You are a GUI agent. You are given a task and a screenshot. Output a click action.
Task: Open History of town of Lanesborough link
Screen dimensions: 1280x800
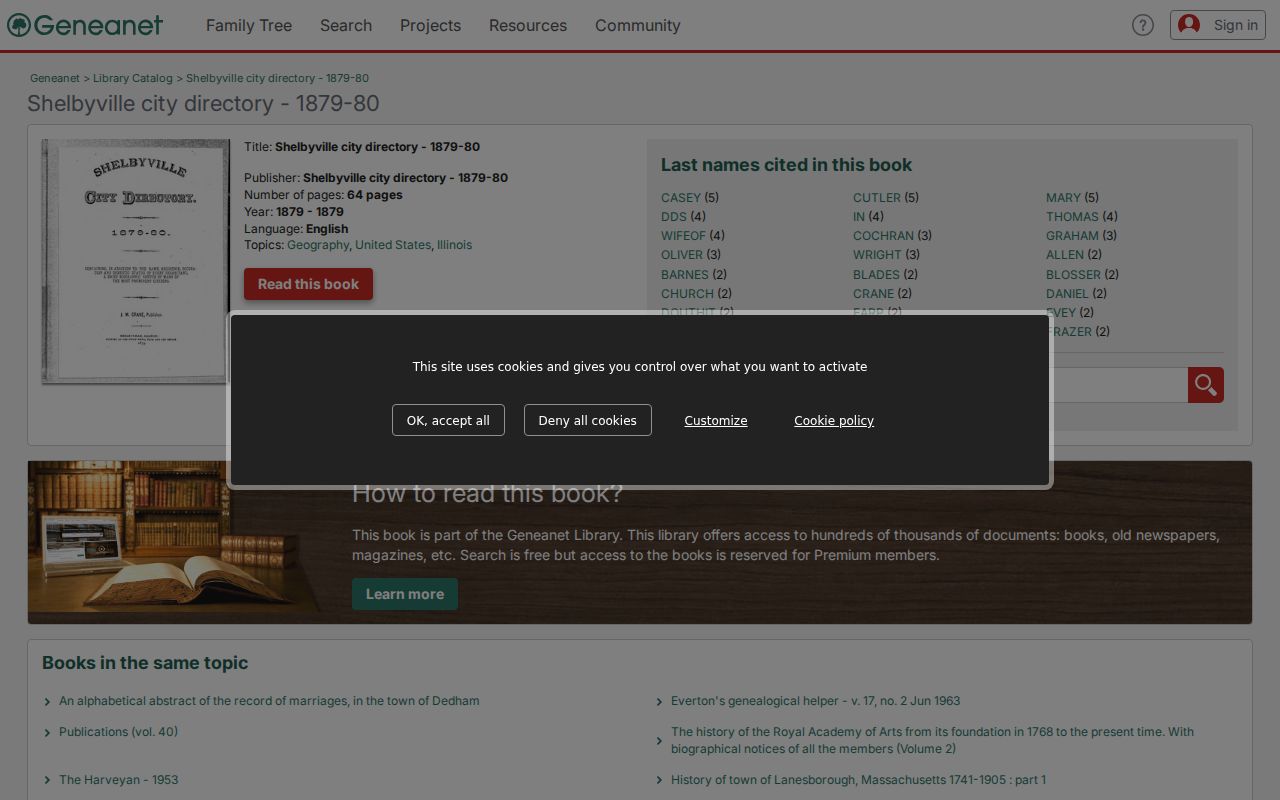pyautogui.click(x=858, y=780)
